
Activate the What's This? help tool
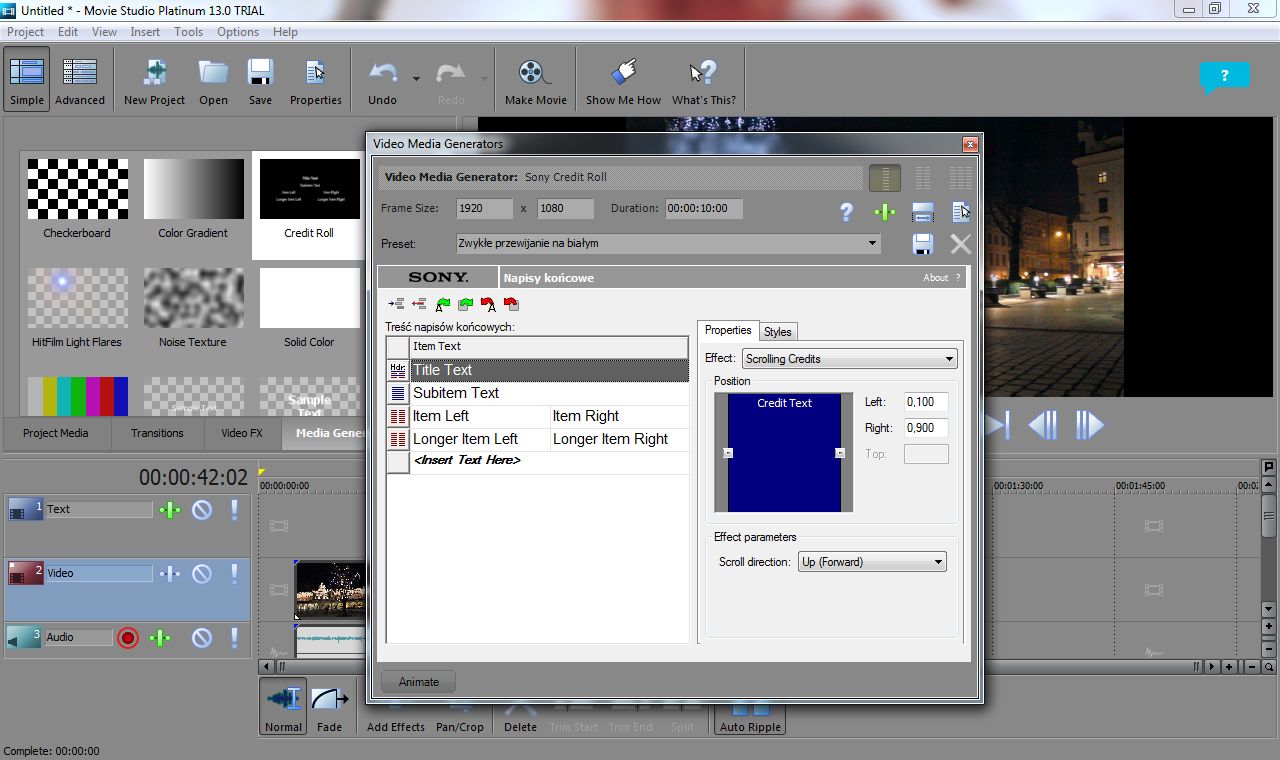click(704, 80)
